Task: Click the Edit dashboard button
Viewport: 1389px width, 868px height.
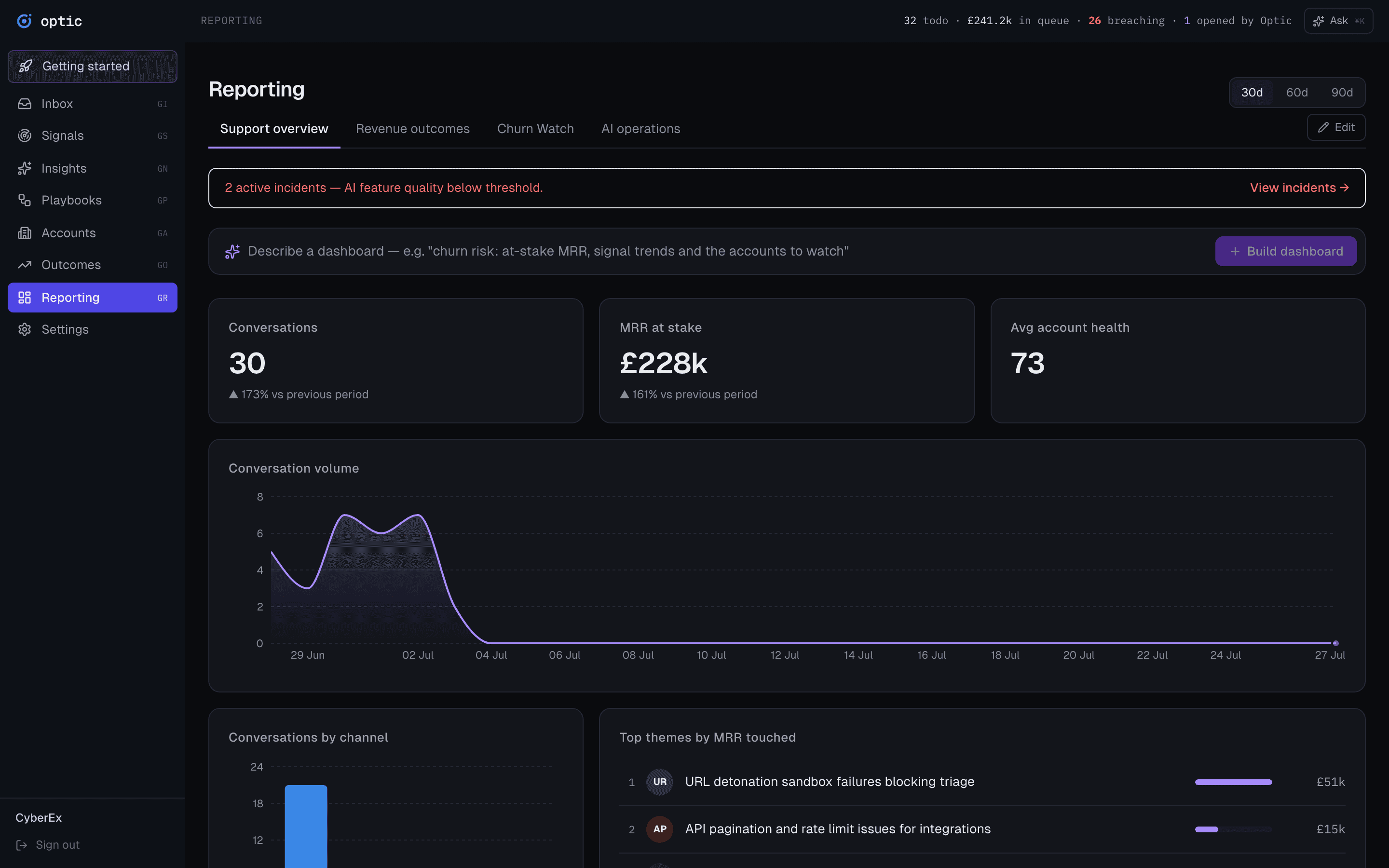Action: point(1335,127)
